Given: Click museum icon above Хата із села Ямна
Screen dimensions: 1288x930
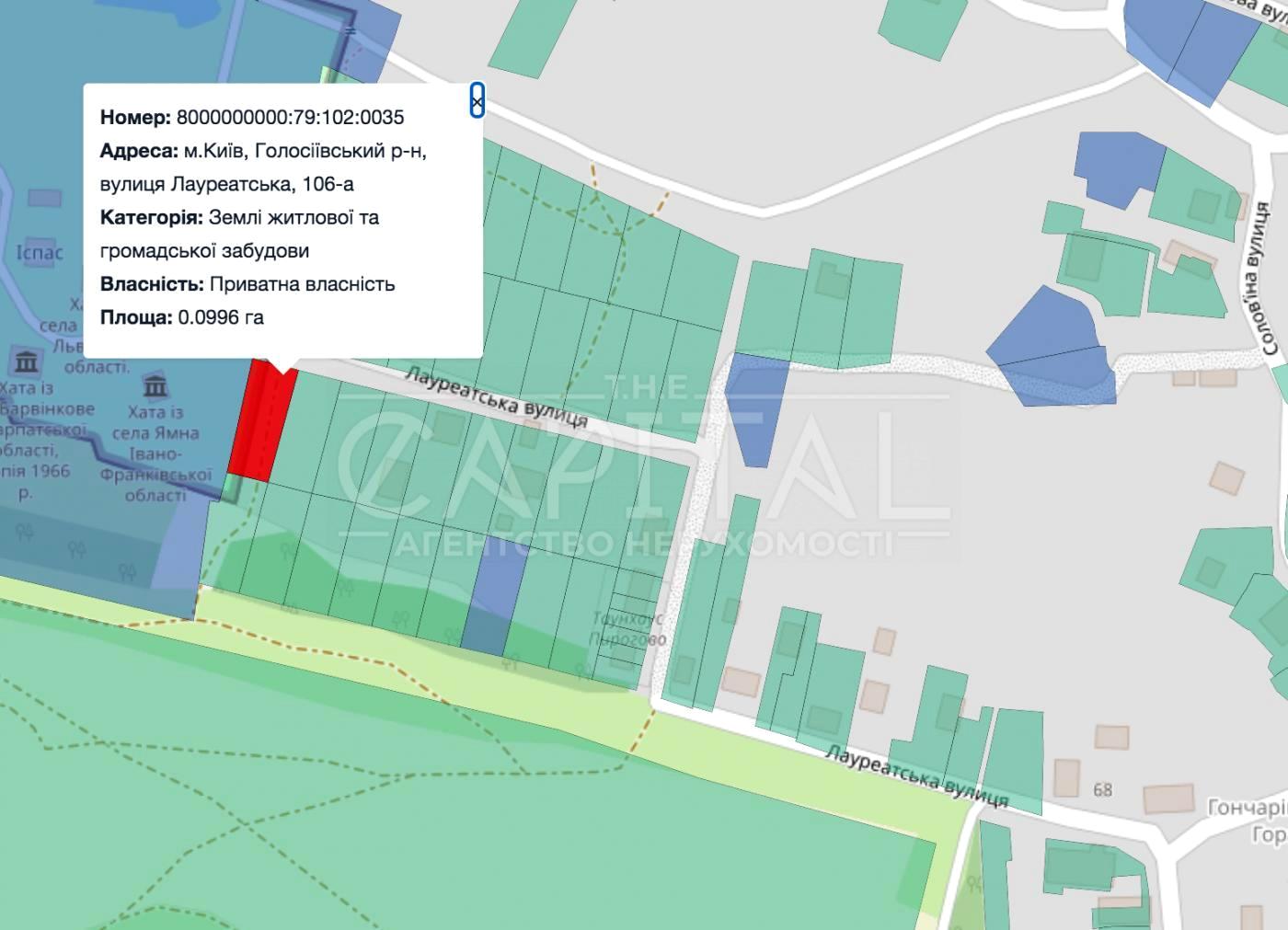Looking at the screenshot, I should [155, 385].
